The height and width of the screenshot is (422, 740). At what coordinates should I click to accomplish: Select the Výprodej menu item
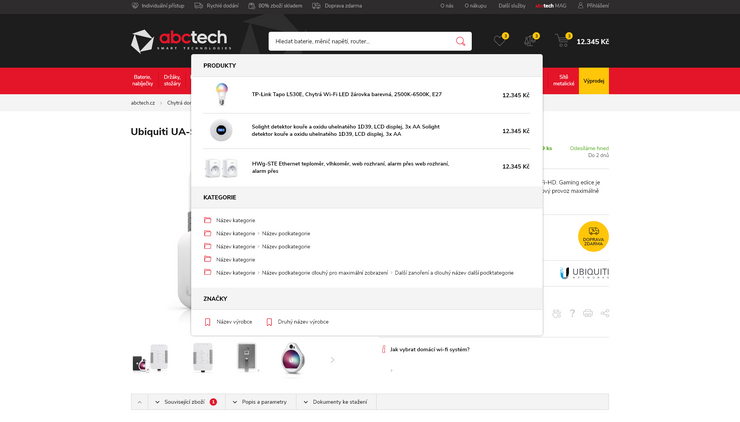click(593, 80)
